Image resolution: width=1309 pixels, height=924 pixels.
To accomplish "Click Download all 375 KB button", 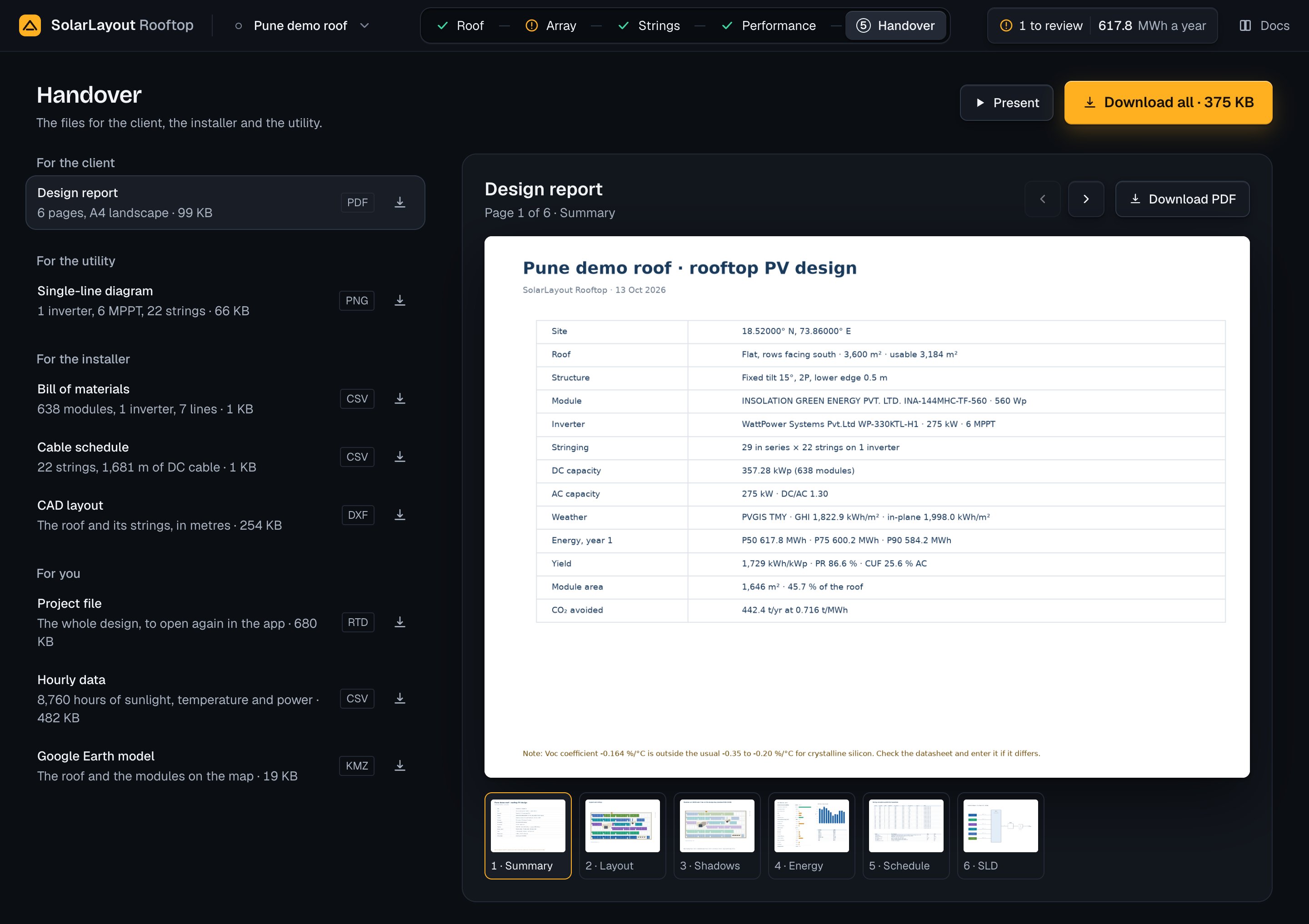I will [1168, 103].
